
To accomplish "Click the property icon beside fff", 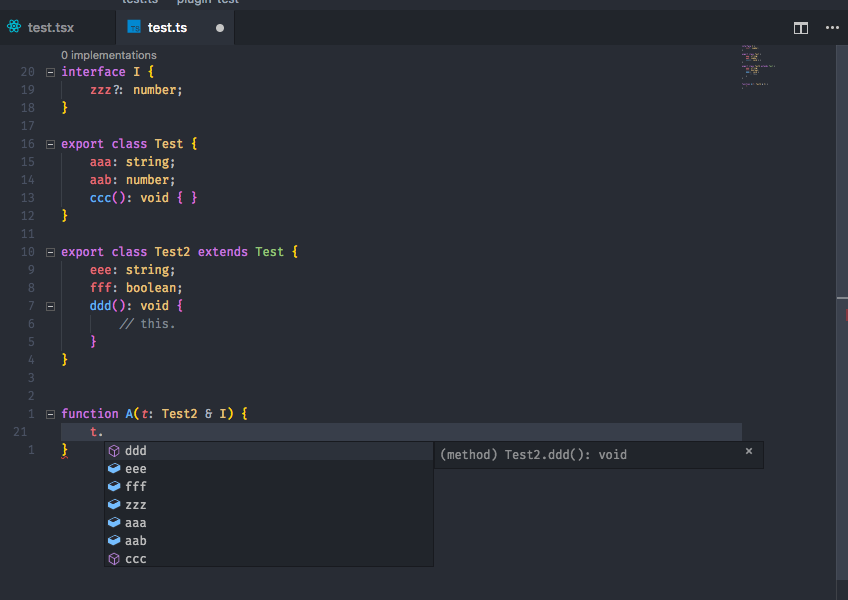I will coord(114,486).
